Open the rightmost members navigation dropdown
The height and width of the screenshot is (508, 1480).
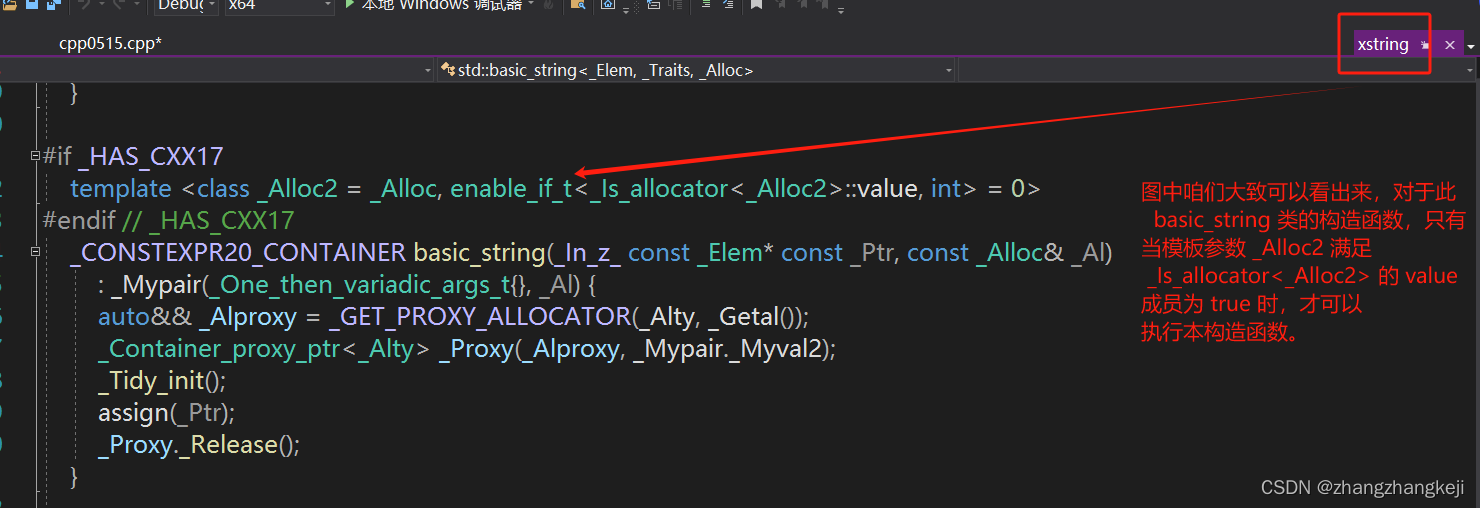point(1218,70)
